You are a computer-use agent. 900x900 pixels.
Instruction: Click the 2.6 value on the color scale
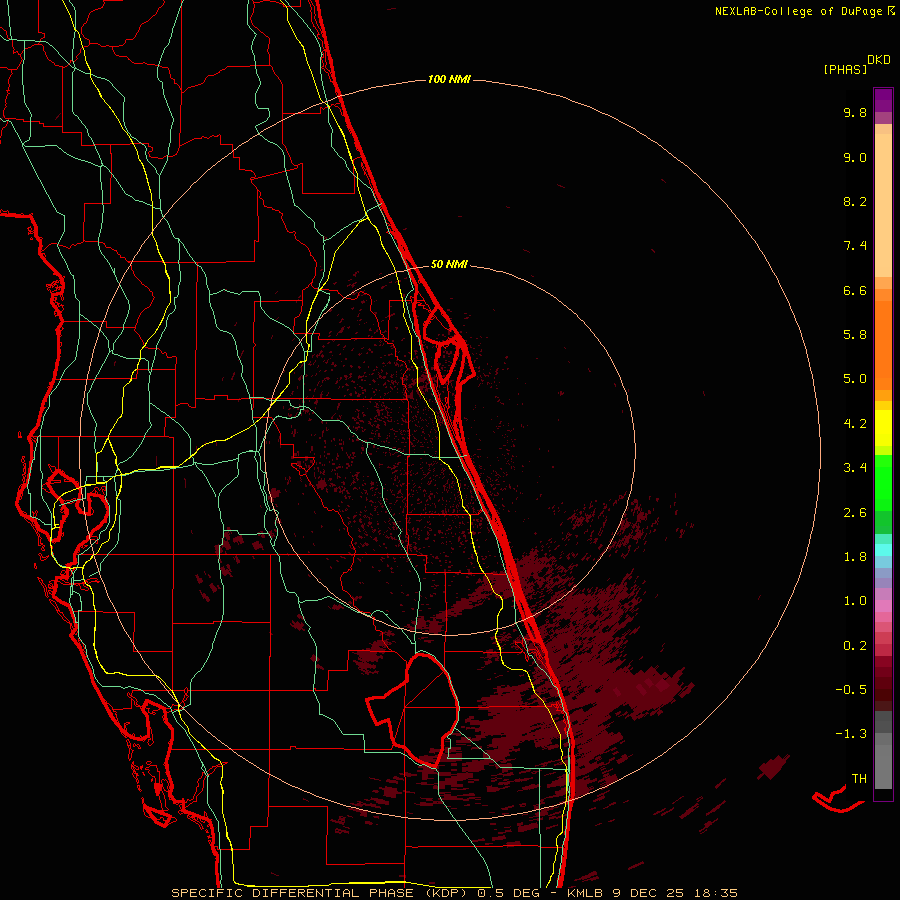pos(855,513)
